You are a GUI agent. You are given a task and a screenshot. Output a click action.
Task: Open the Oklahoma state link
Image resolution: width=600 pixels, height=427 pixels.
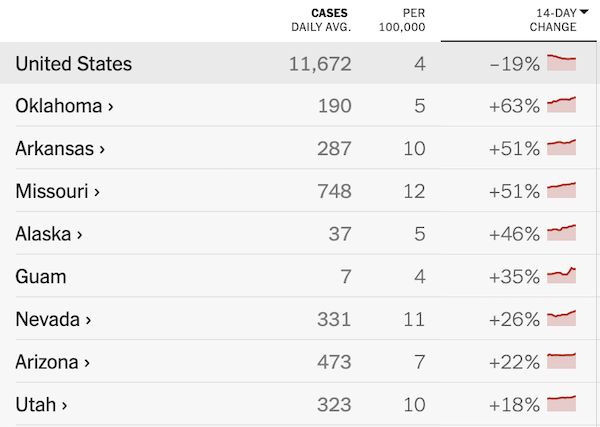[x=64, y=106]
